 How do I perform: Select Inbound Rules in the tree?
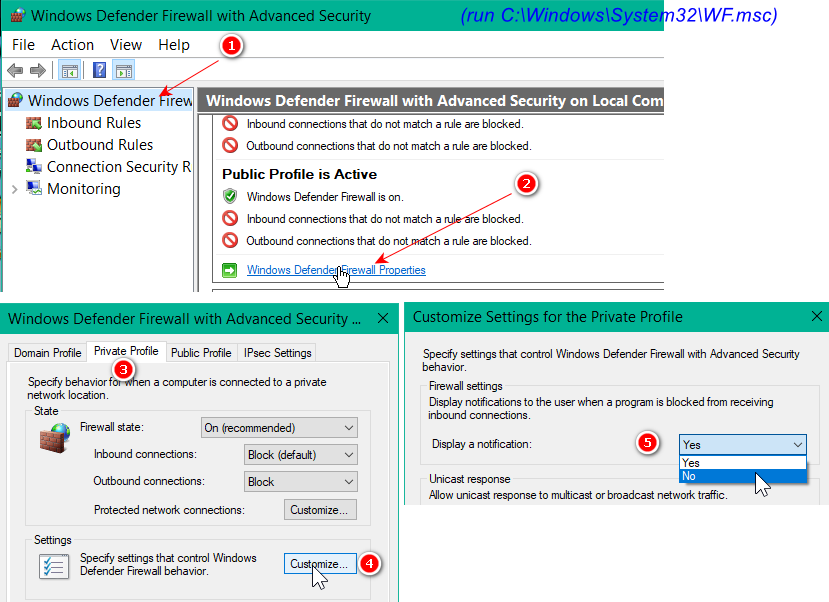(94, 123)
